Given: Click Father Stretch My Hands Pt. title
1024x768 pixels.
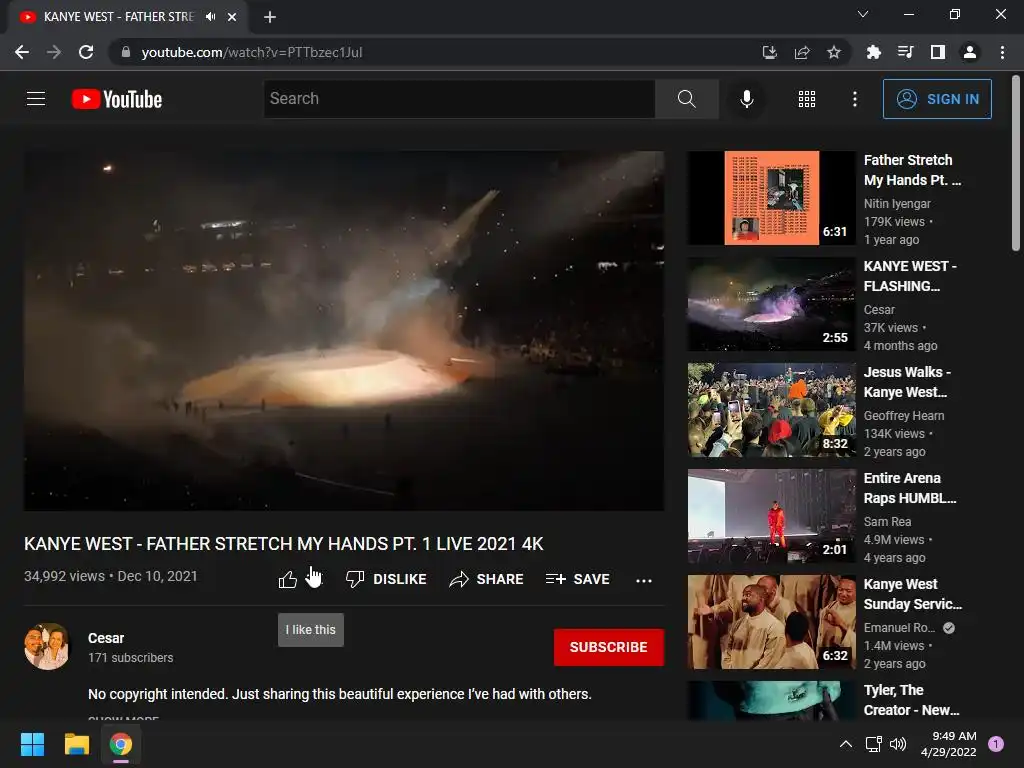Looking at the screenshot, I should (x=912, y=170).
